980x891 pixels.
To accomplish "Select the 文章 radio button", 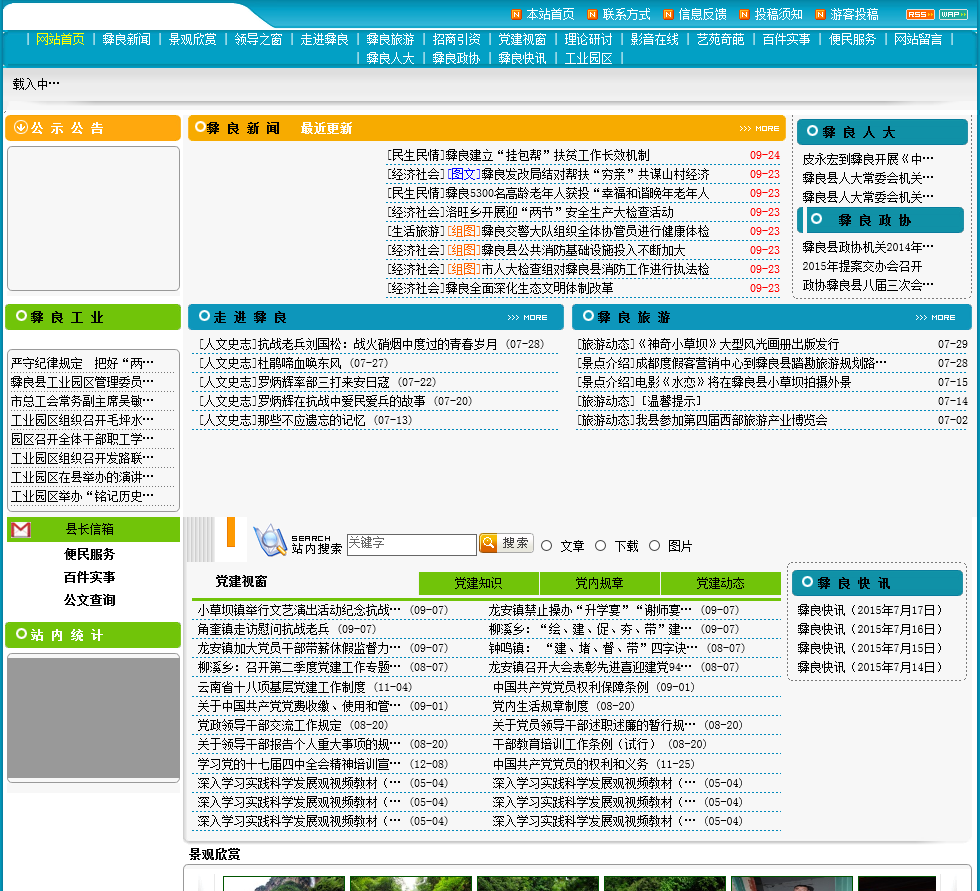I will click(547, 546).
